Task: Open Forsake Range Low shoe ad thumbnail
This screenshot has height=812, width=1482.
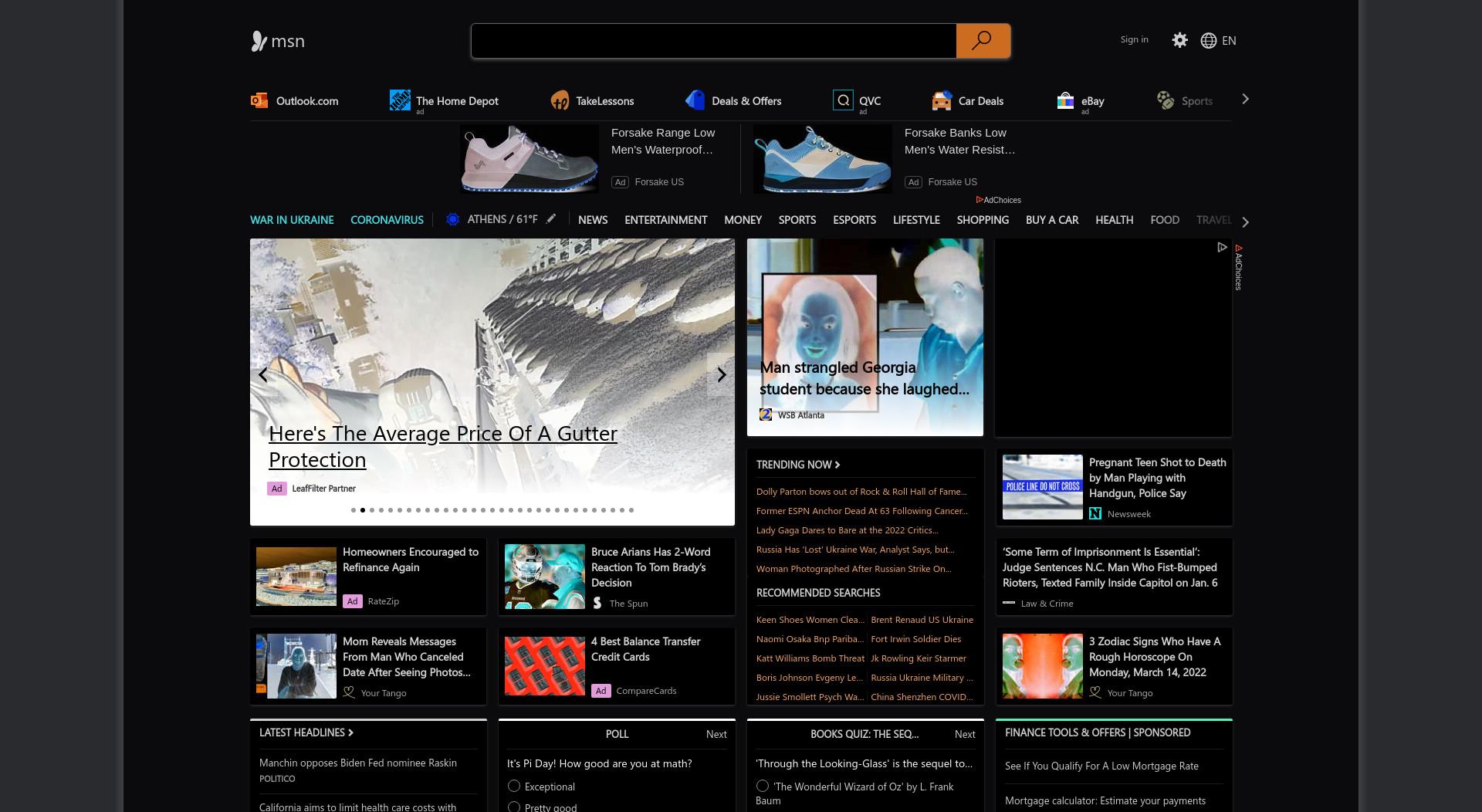Action: pyautogui.click(x=530, y=159)
